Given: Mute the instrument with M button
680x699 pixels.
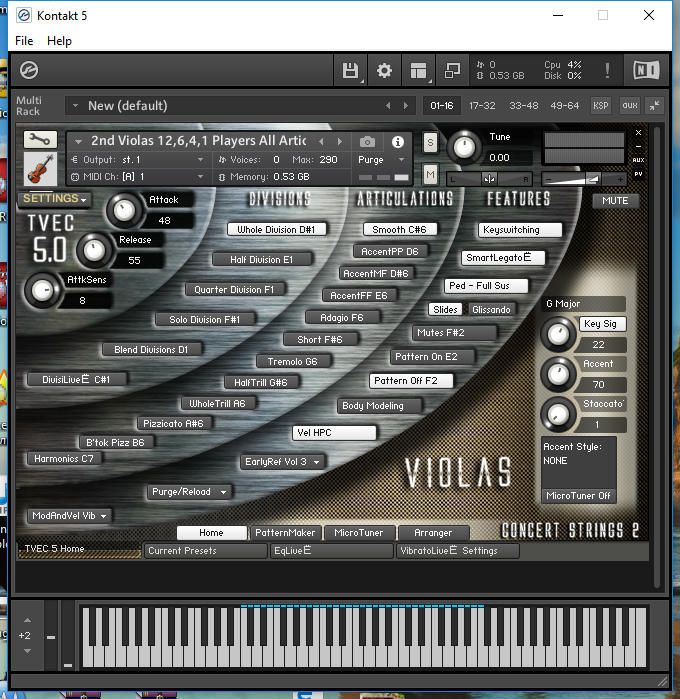Looking at the screenshot, I should (x=430, y=174).
